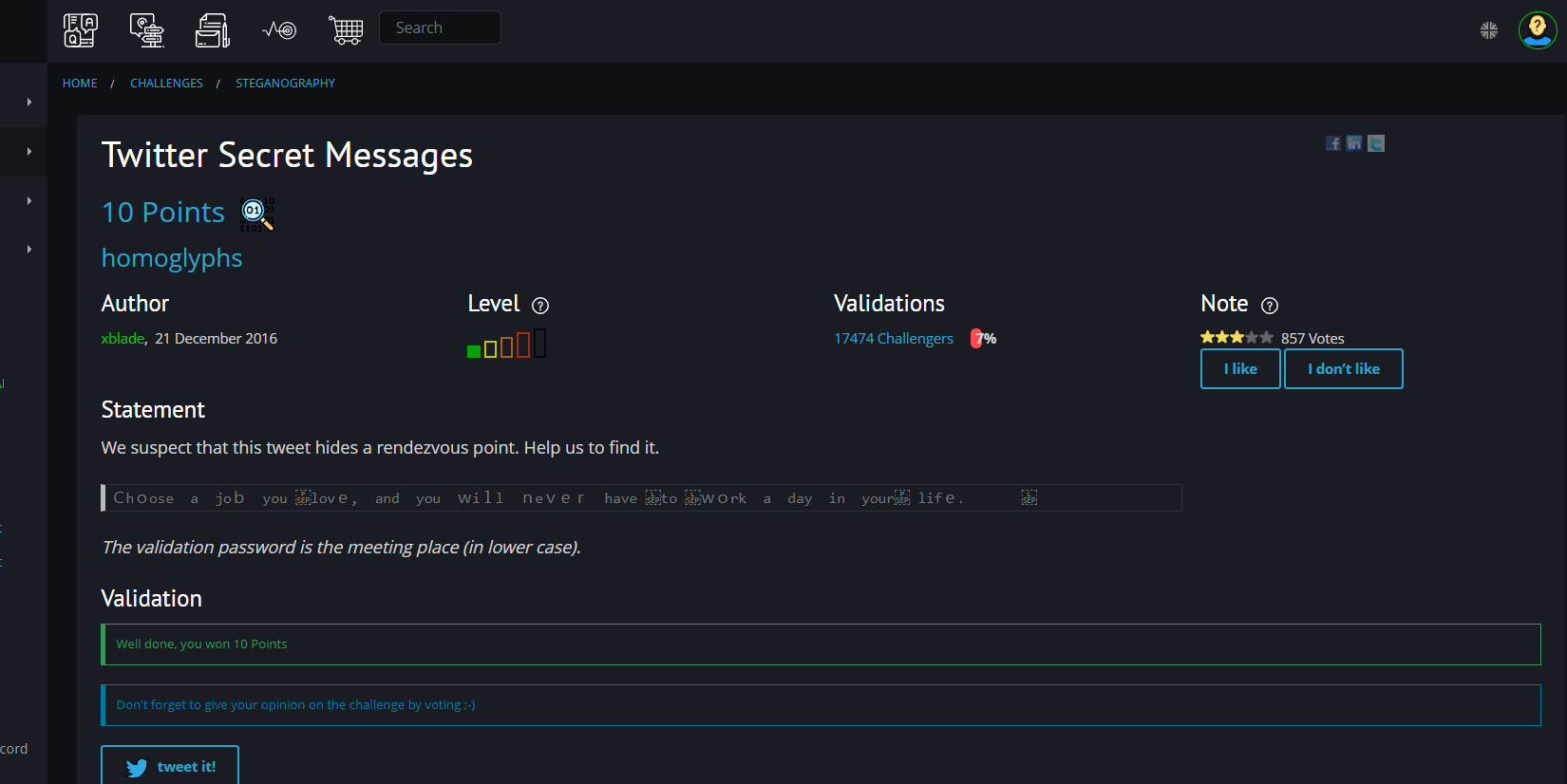Click the tweet text quote block
Image resolution: width=1567 pixels, height=784 pixels.
coord(641,498)
